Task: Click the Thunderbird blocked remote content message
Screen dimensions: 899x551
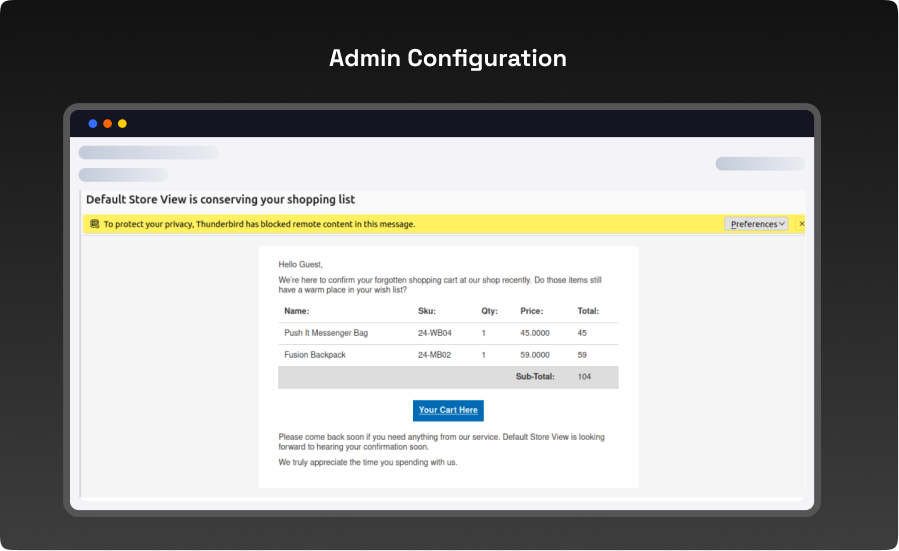Action: coord(259,224)
